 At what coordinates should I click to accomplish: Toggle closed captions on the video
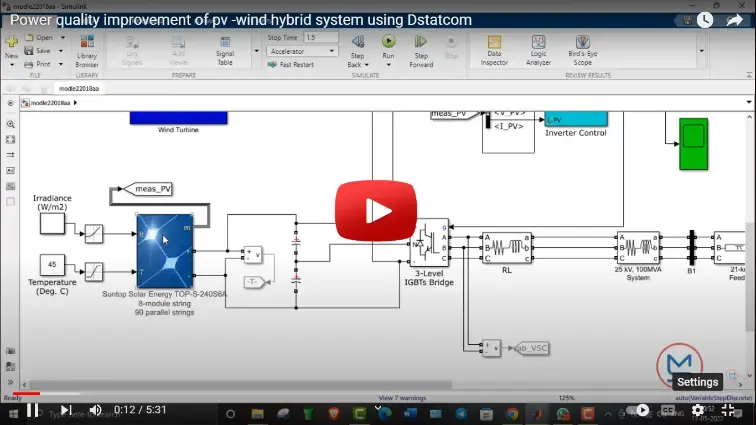[668, 410]
